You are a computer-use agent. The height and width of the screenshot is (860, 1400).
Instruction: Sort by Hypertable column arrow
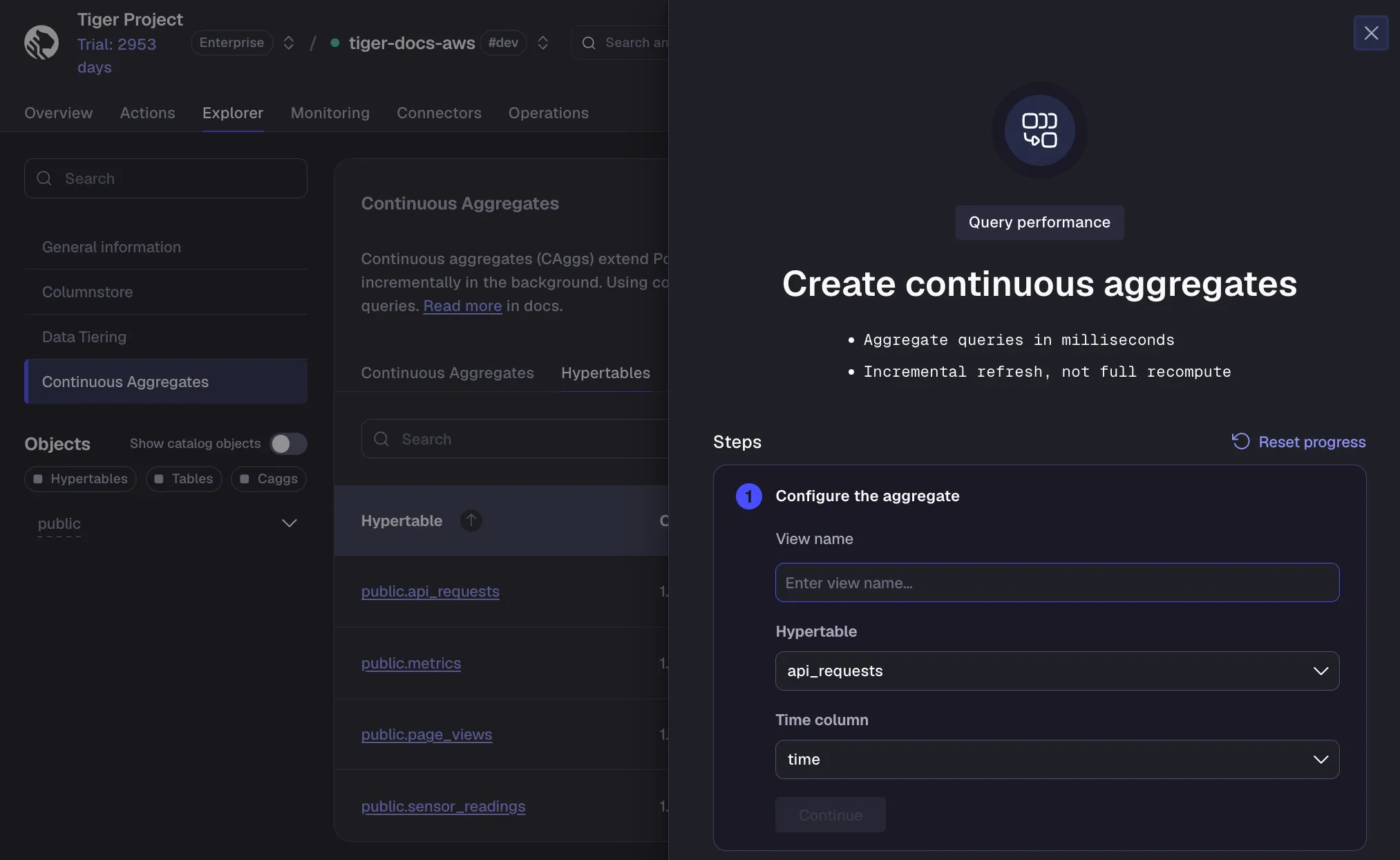[x=471, y=521]
